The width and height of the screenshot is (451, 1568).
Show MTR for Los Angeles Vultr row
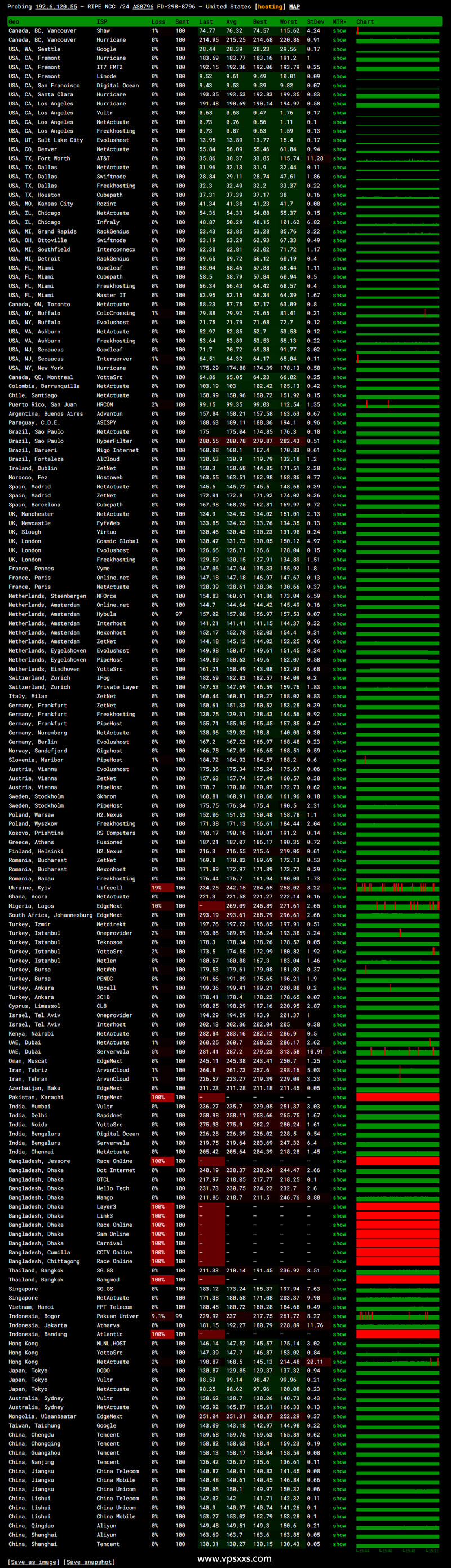click(339, 113)
